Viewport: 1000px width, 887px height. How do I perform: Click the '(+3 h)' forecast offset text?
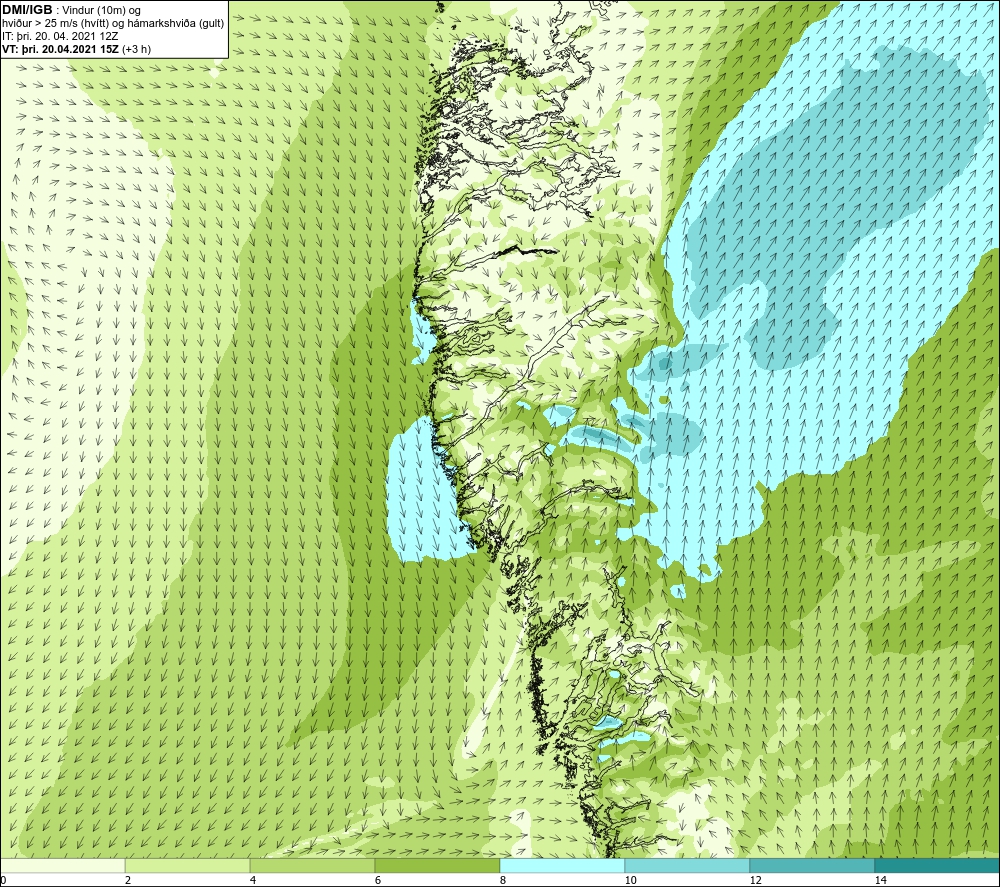tap(136, 49)
